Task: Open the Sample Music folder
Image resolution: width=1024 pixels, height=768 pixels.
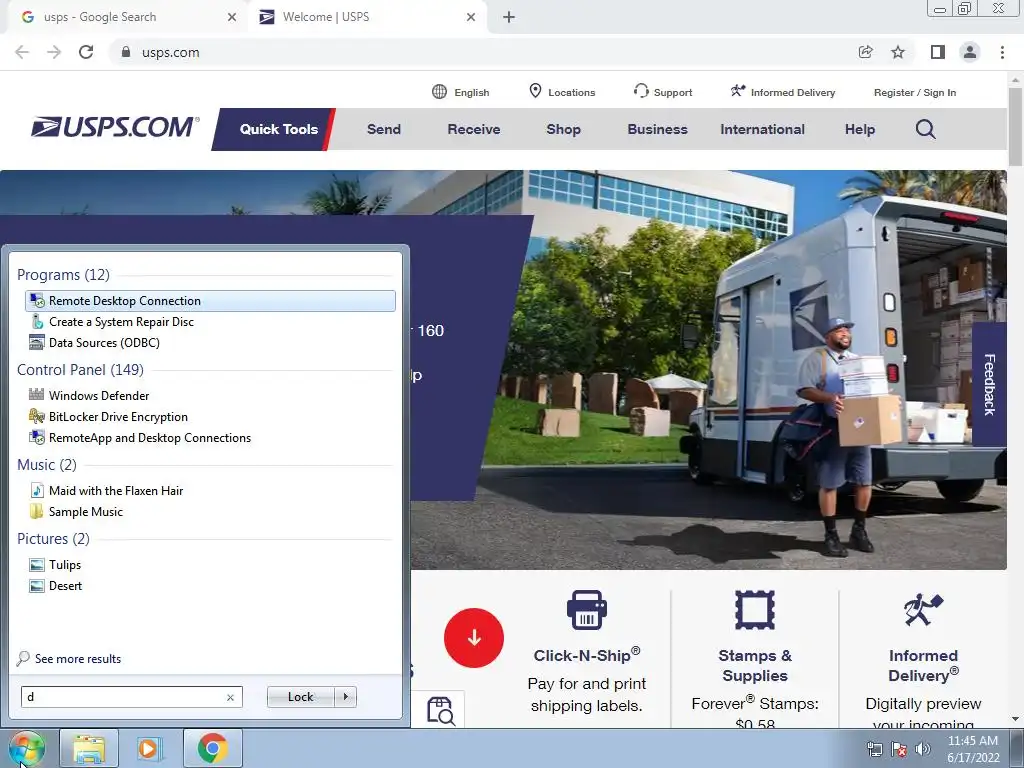Action: (210, 511)
